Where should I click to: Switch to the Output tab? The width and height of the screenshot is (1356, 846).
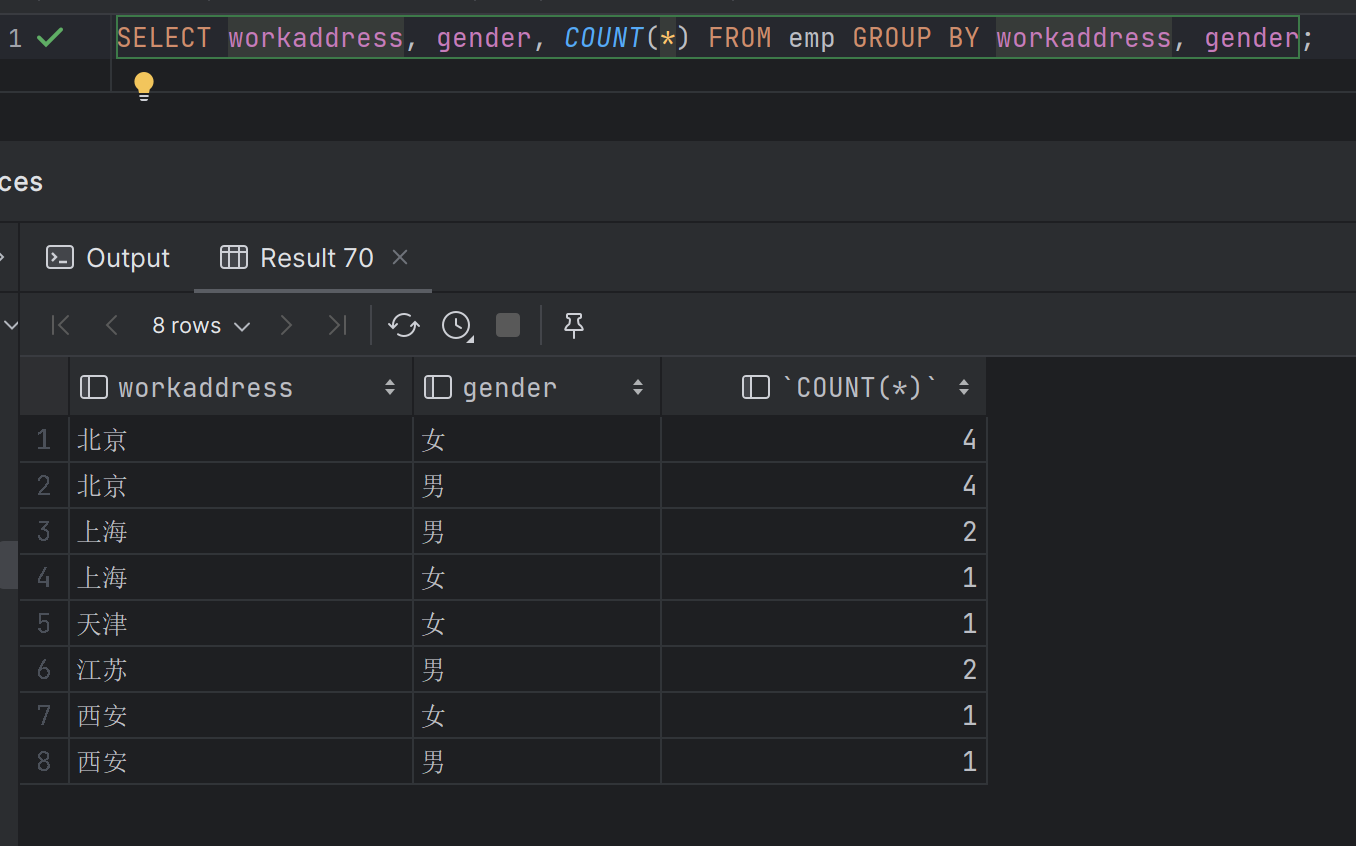[x=108, y=258]
